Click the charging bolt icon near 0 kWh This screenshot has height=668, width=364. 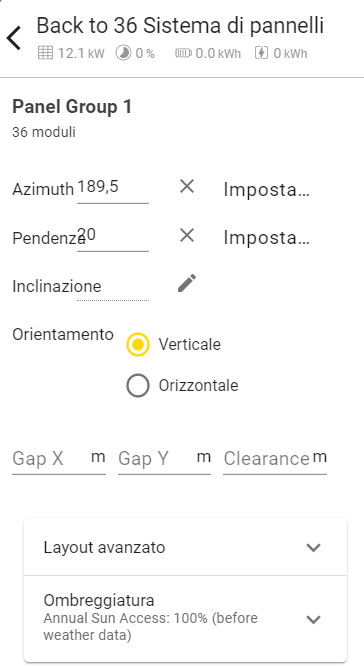pos(261,53)
